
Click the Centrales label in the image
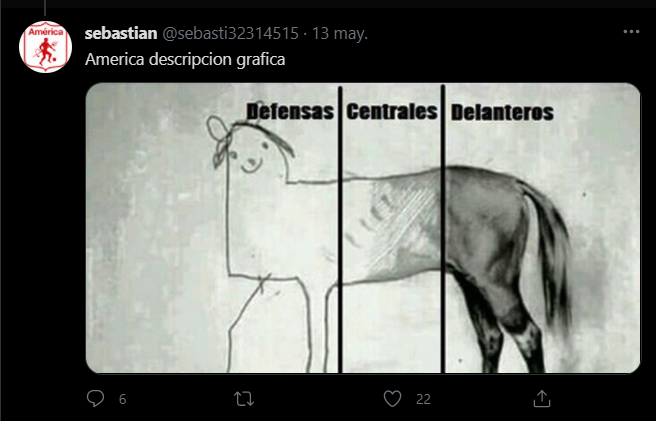392,112
